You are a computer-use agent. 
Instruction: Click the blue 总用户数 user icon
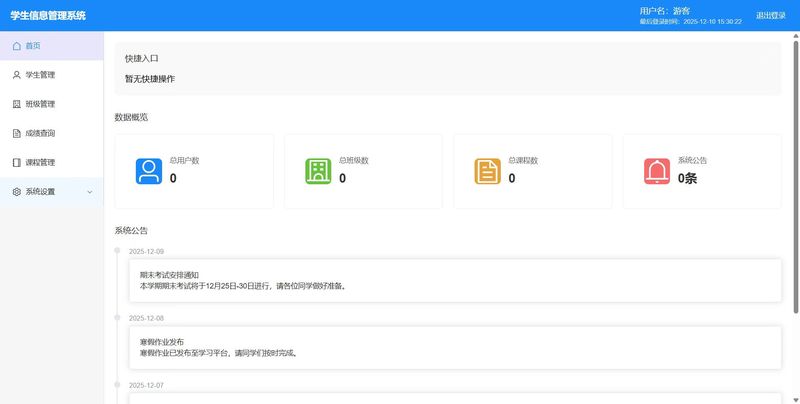pyautogui.click(x=149, y=172)
